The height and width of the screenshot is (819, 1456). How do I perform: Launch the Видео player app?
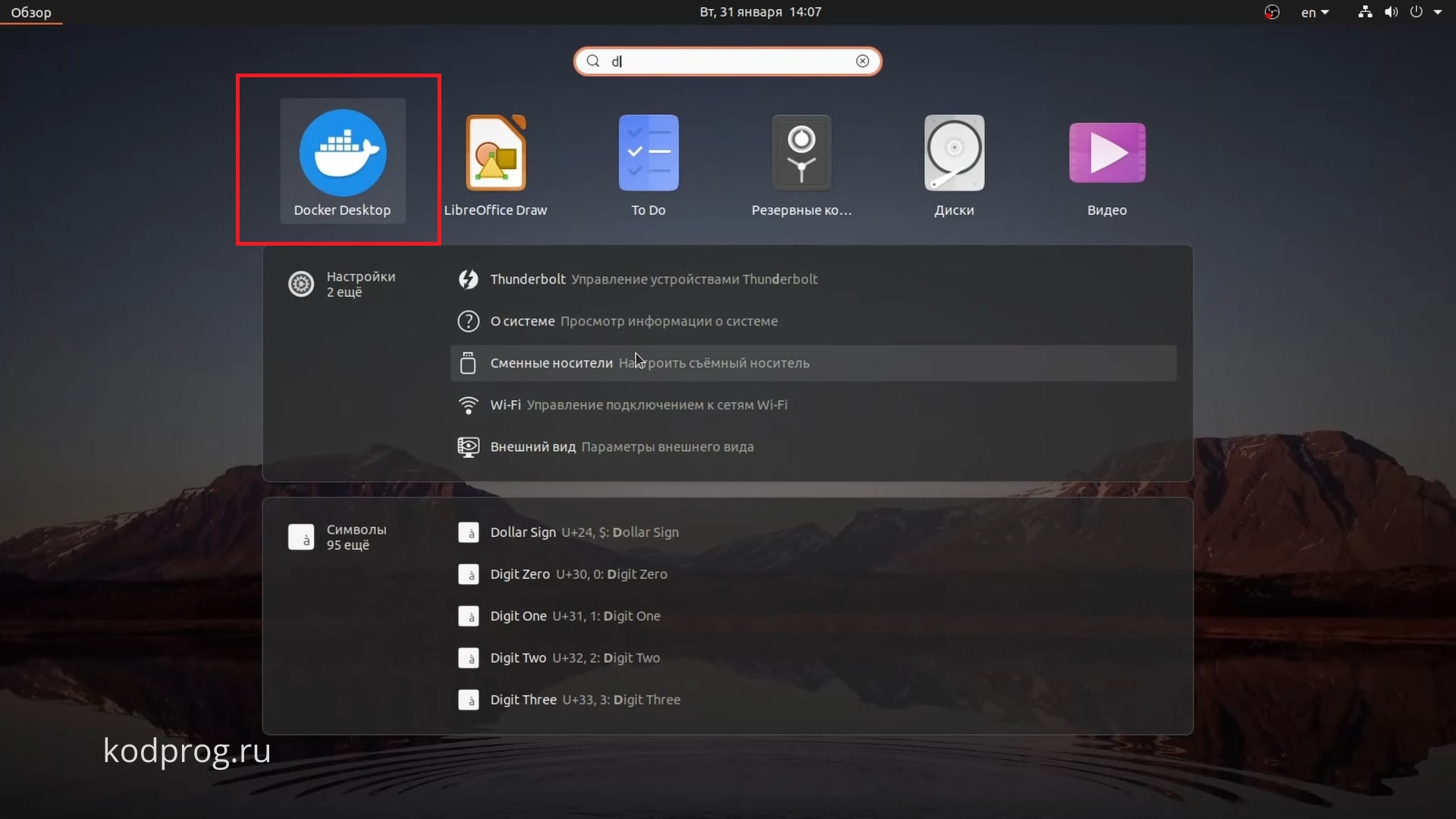[1107, 161]
